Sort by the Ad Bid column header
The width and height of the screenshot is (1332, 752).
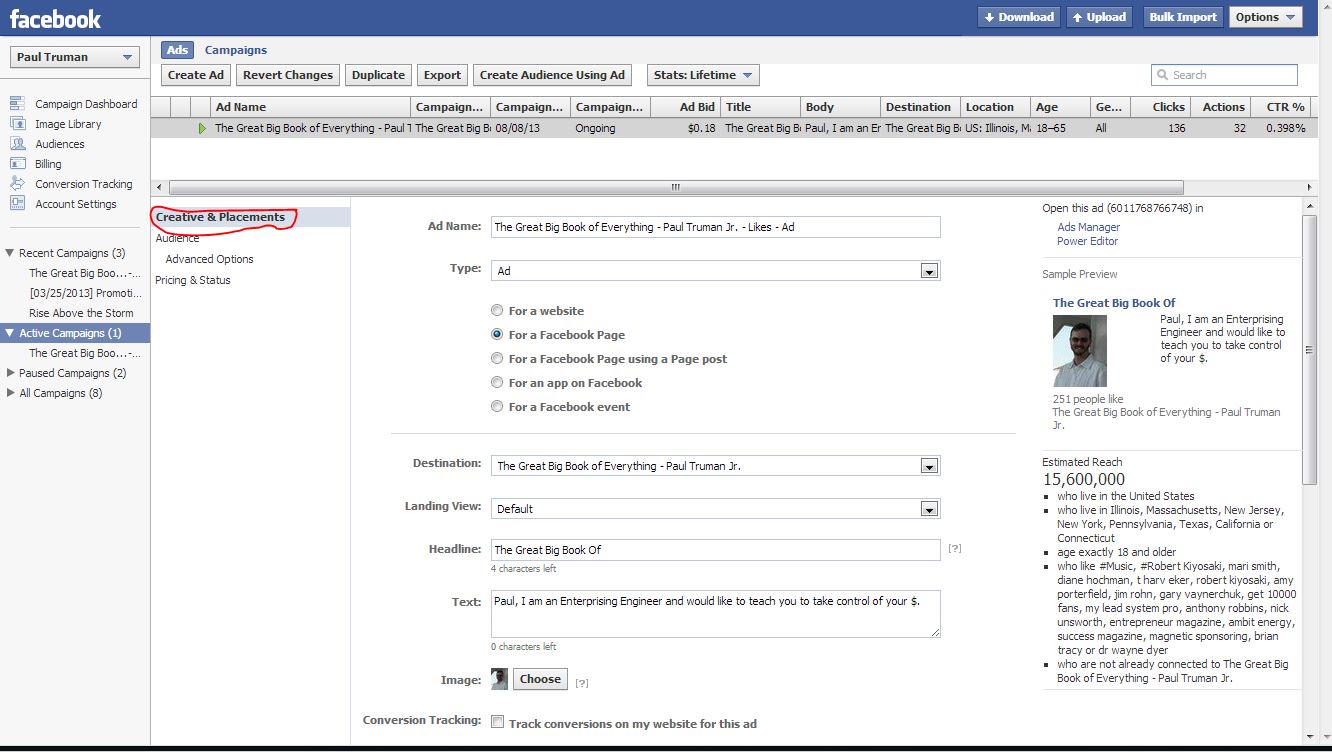coord(686,107)
